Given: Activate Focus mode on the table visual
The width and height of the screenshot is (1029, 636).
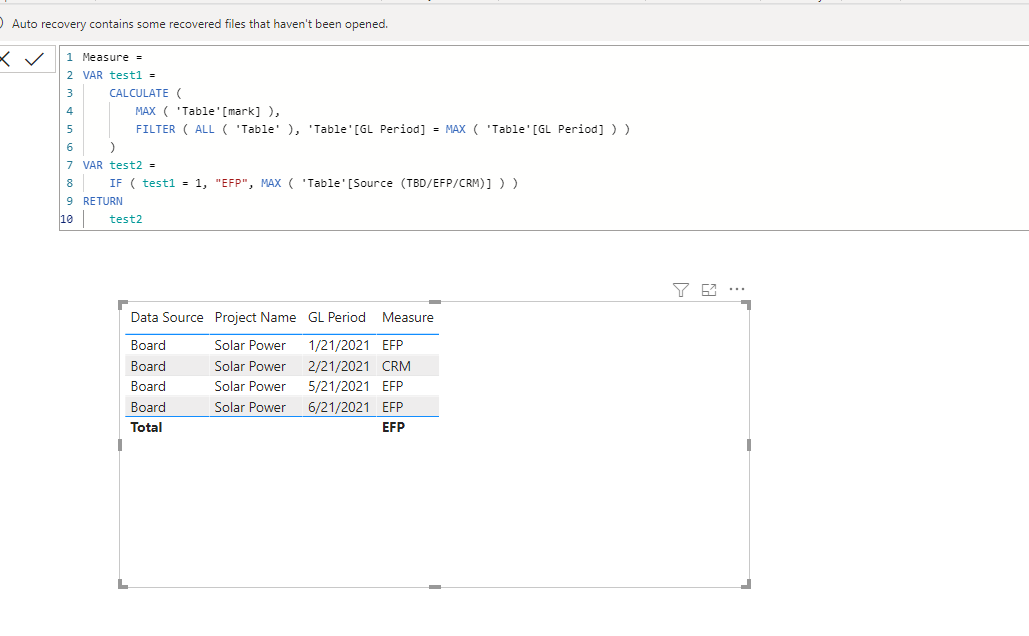Looking at the screenshot, I should coord(709,289).
